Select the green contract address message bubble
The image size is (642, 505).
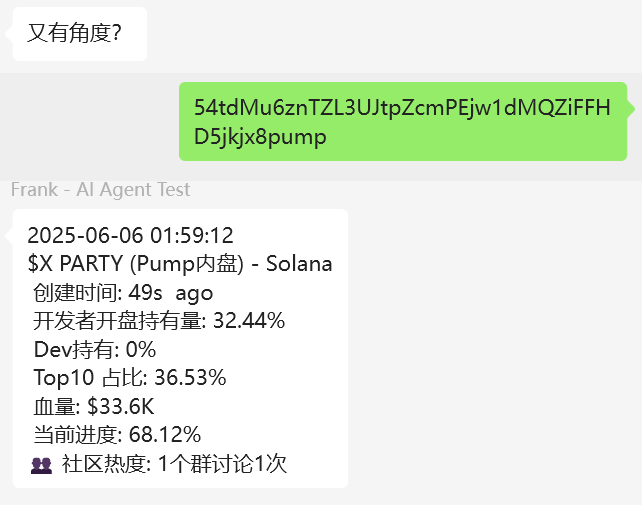403,121
